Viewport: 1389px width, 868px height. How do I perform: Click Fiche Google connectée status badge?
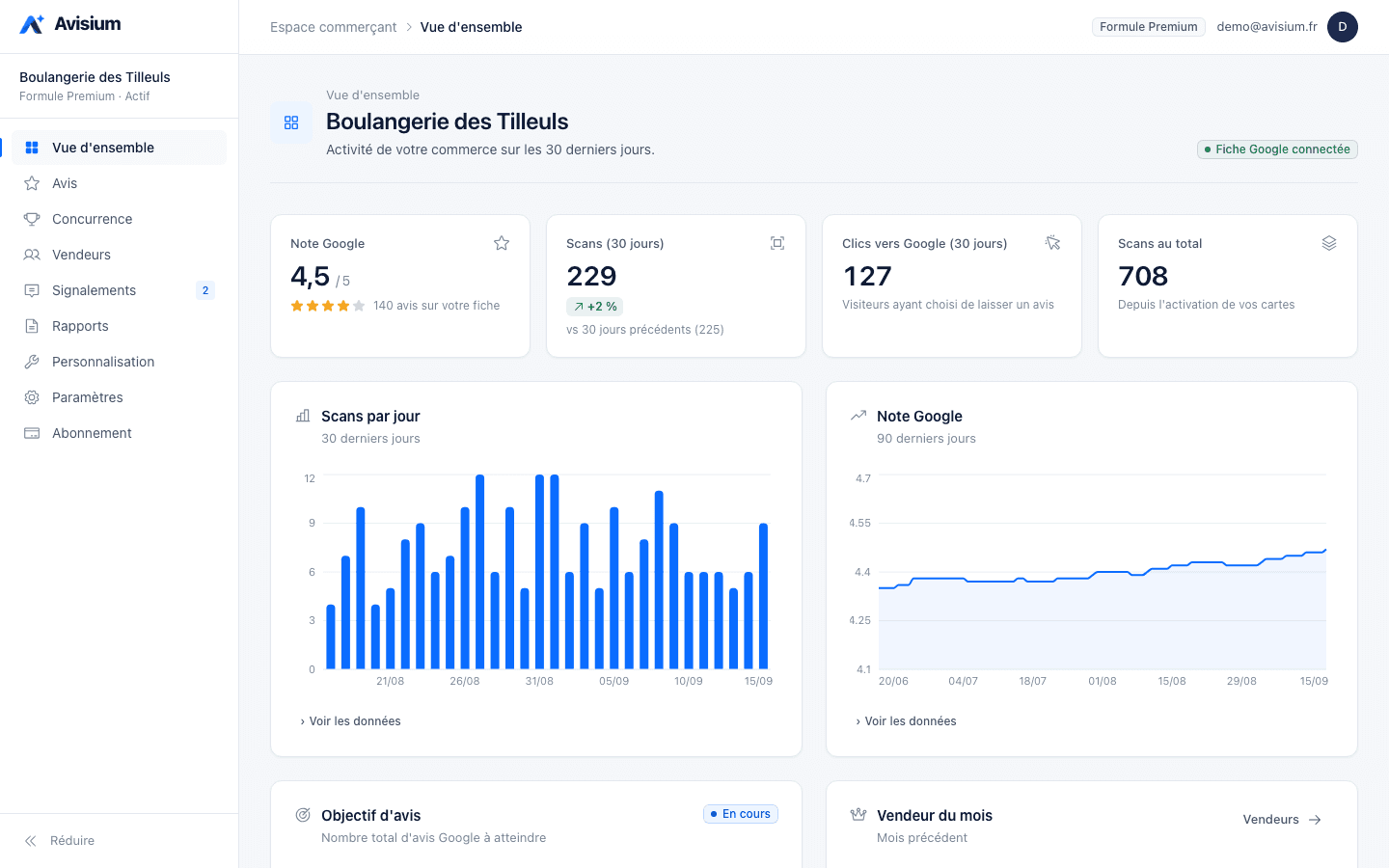point(1277,149)
